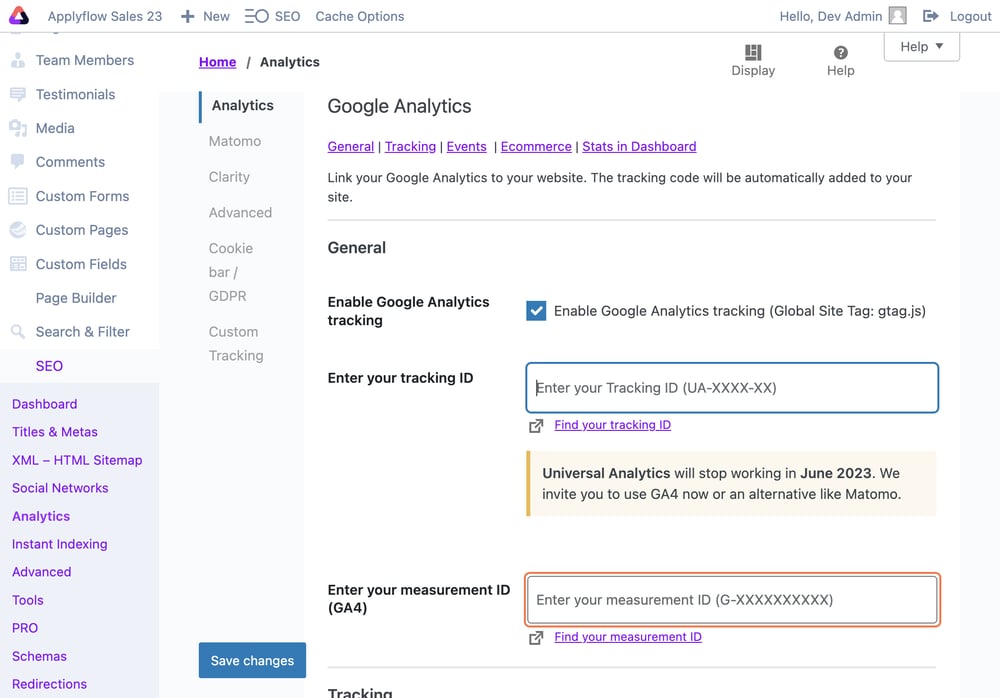Click the plus New icon
This screenshot has width=1000, height=698.
(188, 17)
